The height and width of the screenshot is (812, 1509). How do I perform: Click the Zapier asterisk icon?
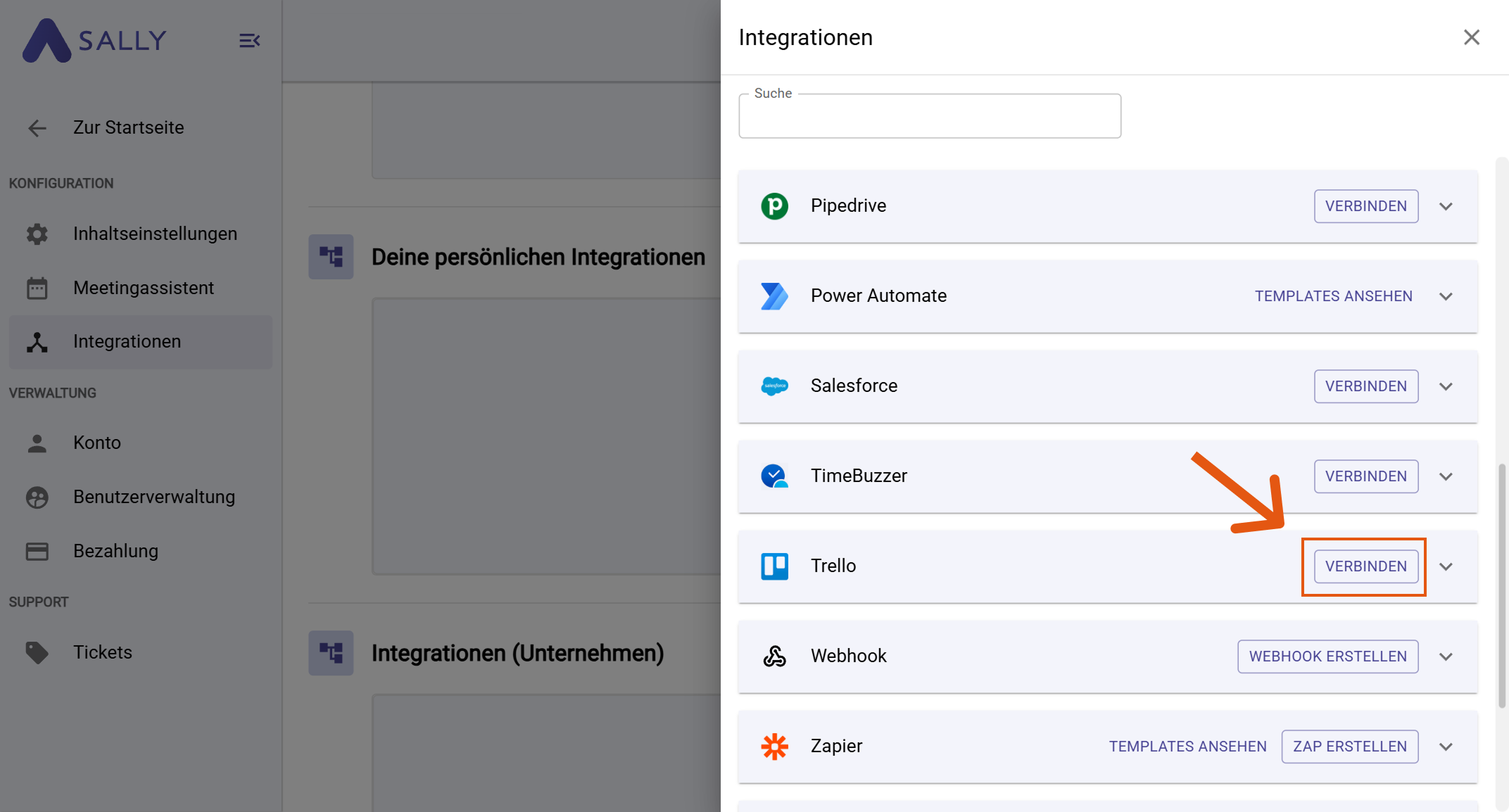[x=775, y=747]
